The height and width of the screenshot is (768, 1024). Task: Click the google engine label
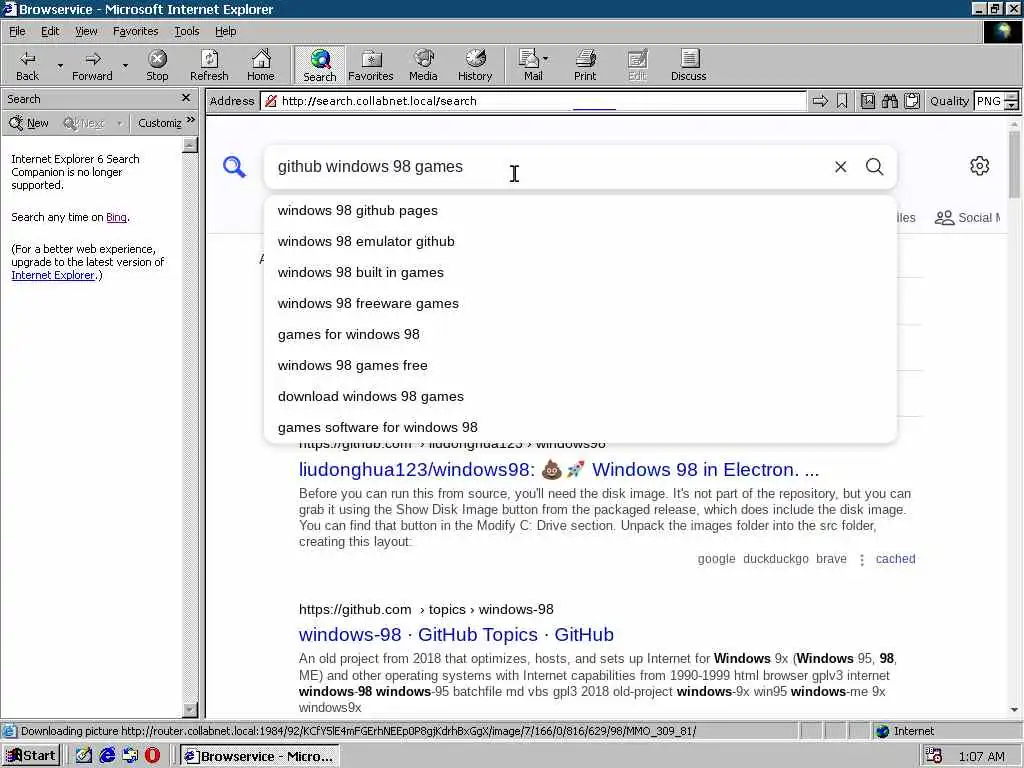(x=716, y=559)
